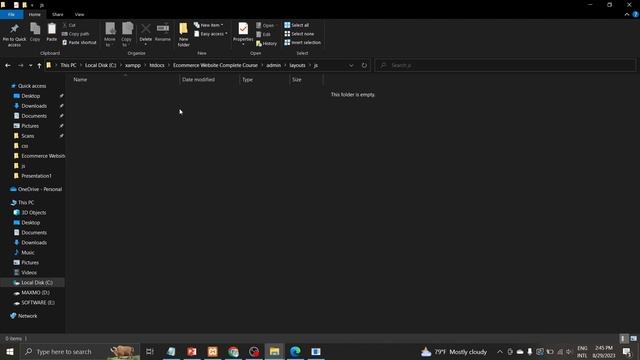This screenshot has width=640, height=360.
Task: Select Quick access in navigation pane
Action: tap(32, 86)
